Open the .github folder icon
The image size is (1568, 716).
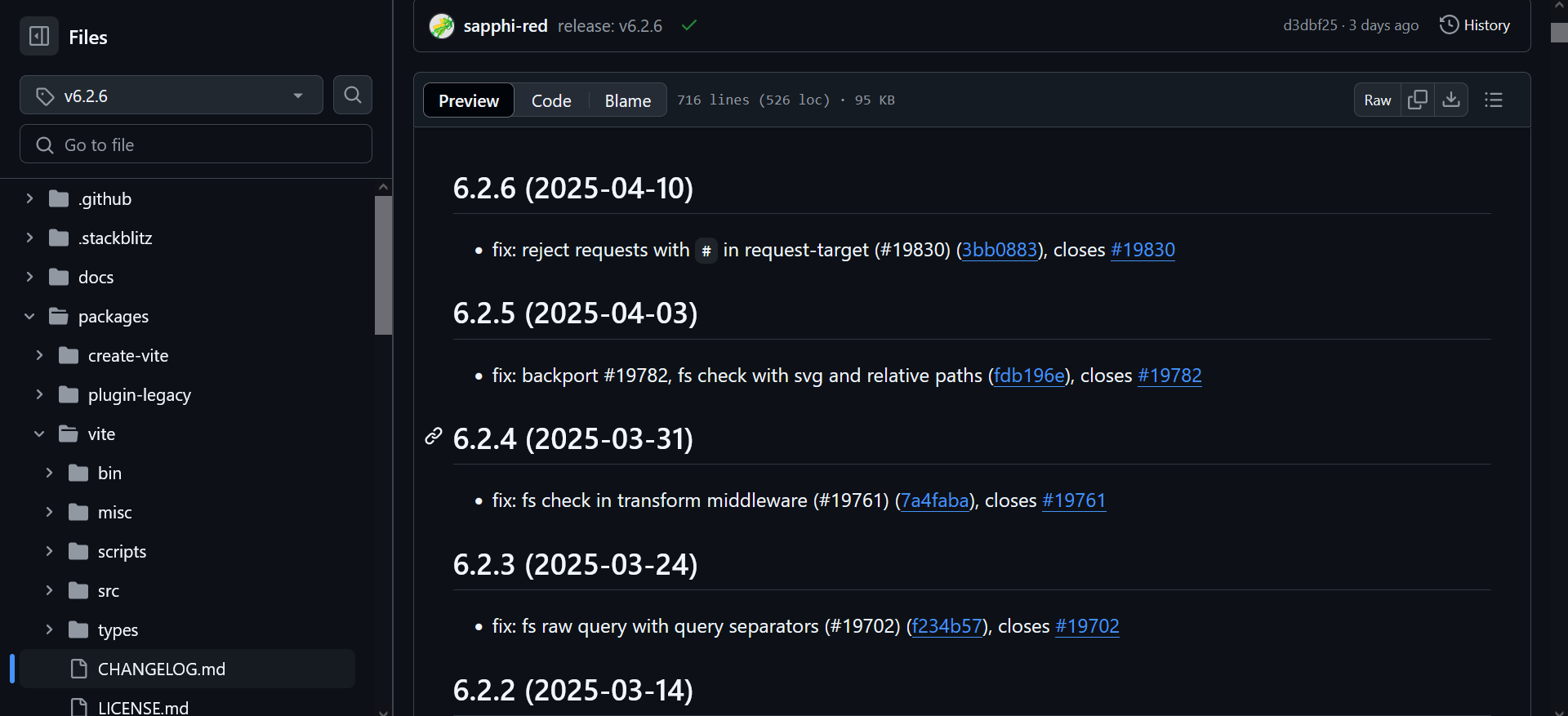click(x=59, y=198)
